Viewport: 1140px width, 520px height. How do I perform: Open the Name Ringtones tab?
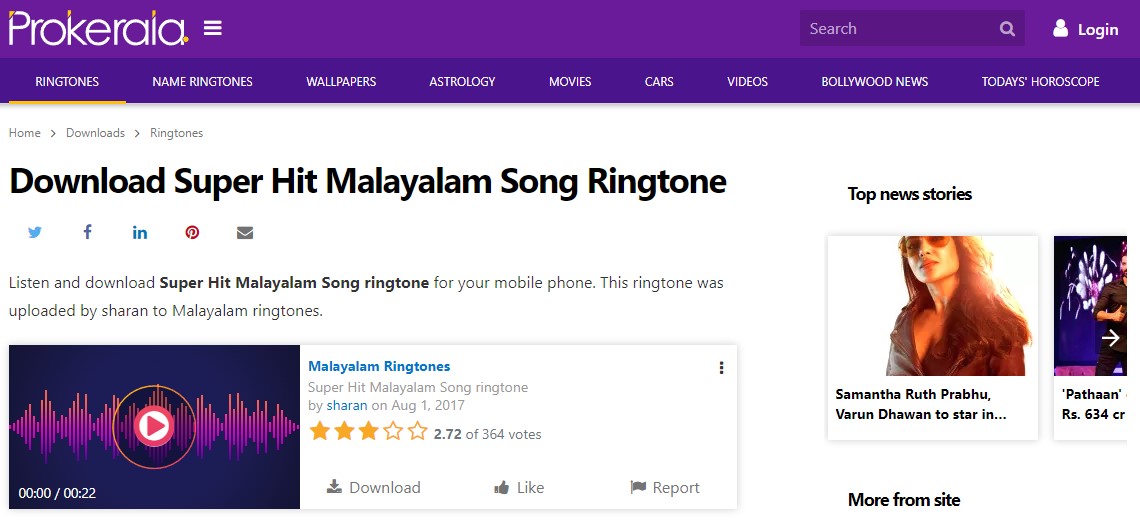pyautogui.click(x=202, y=82)
